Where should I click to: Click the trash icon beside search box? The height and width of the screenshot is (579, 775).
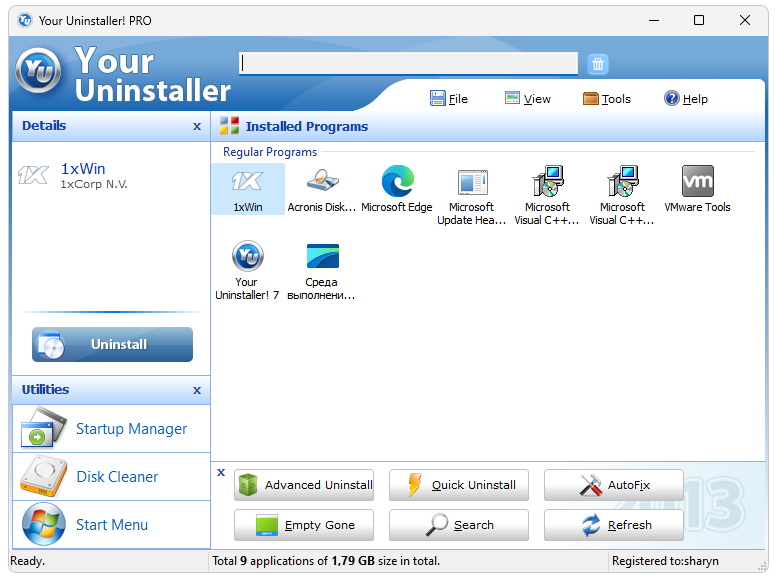(598, 64)
